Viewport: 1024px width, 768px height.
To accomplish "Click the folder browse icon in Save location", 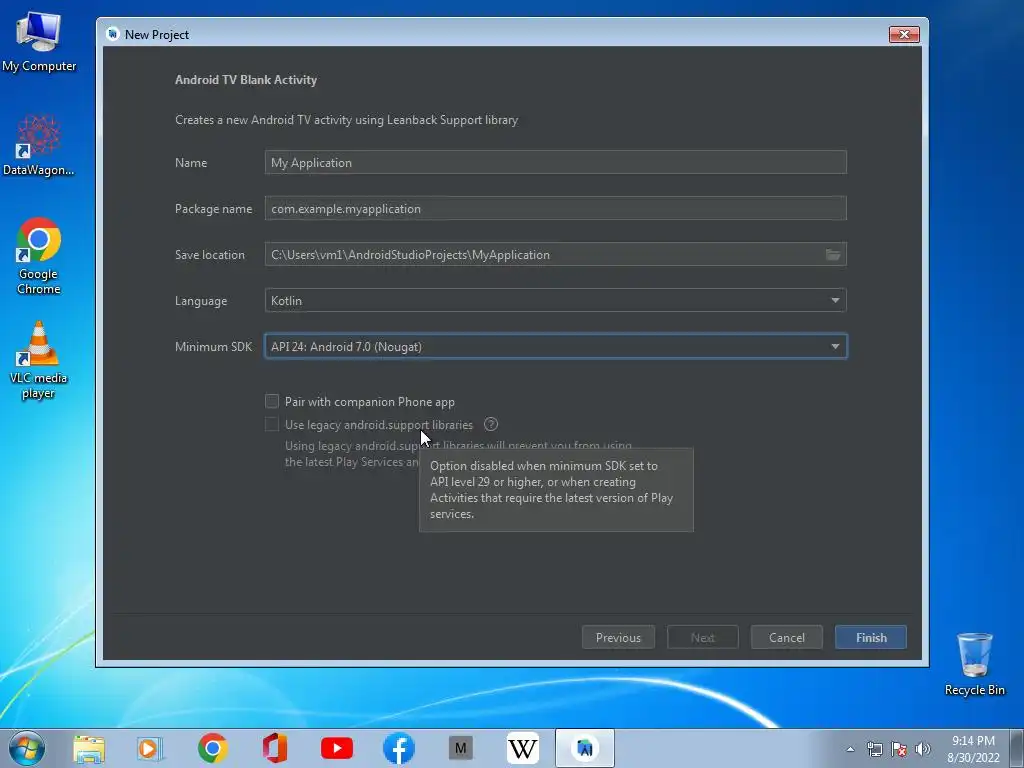I will [x=833, y=255].
